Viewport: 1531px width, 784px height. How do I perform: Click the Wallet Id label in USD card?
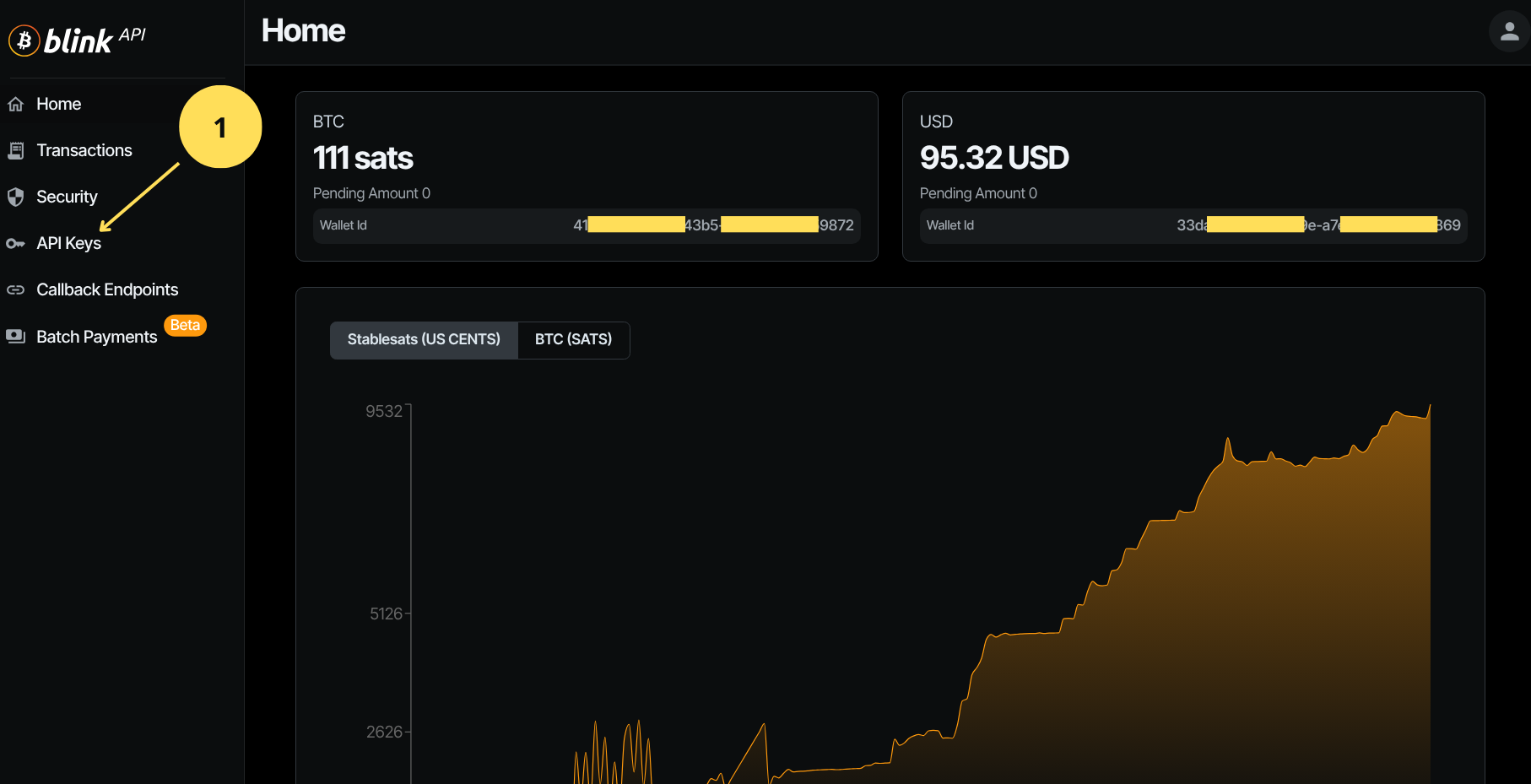[949, 225]
